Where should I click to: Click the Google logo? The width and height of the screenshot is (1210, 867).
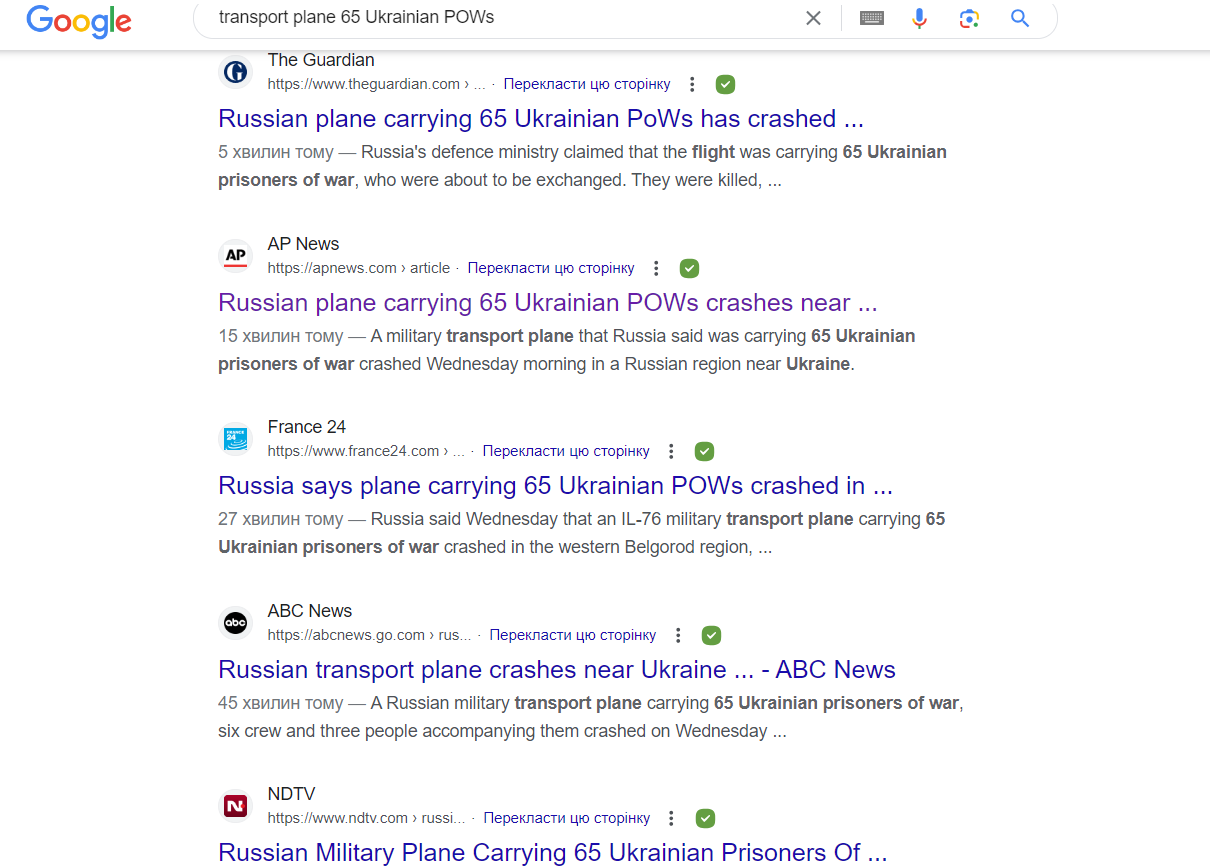click(x=79, y=20)
